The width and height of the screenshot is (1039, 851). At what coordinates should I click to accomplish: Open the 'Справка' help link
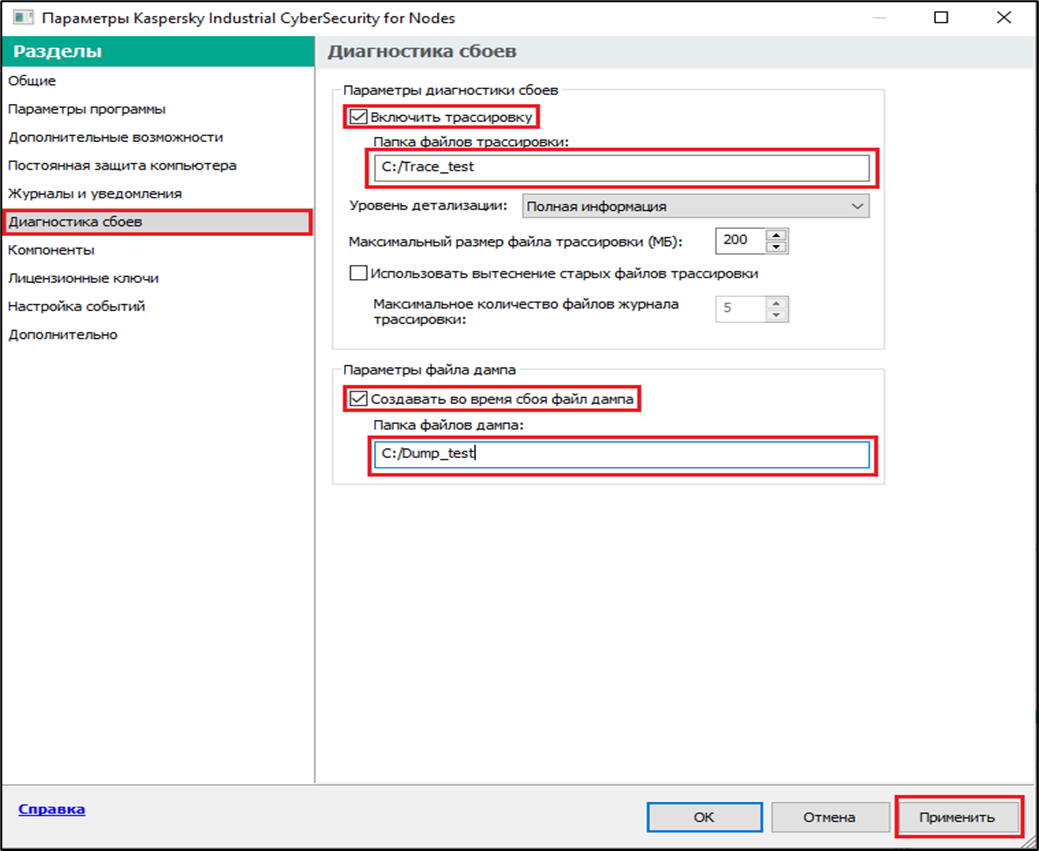(x=51, y=809)
